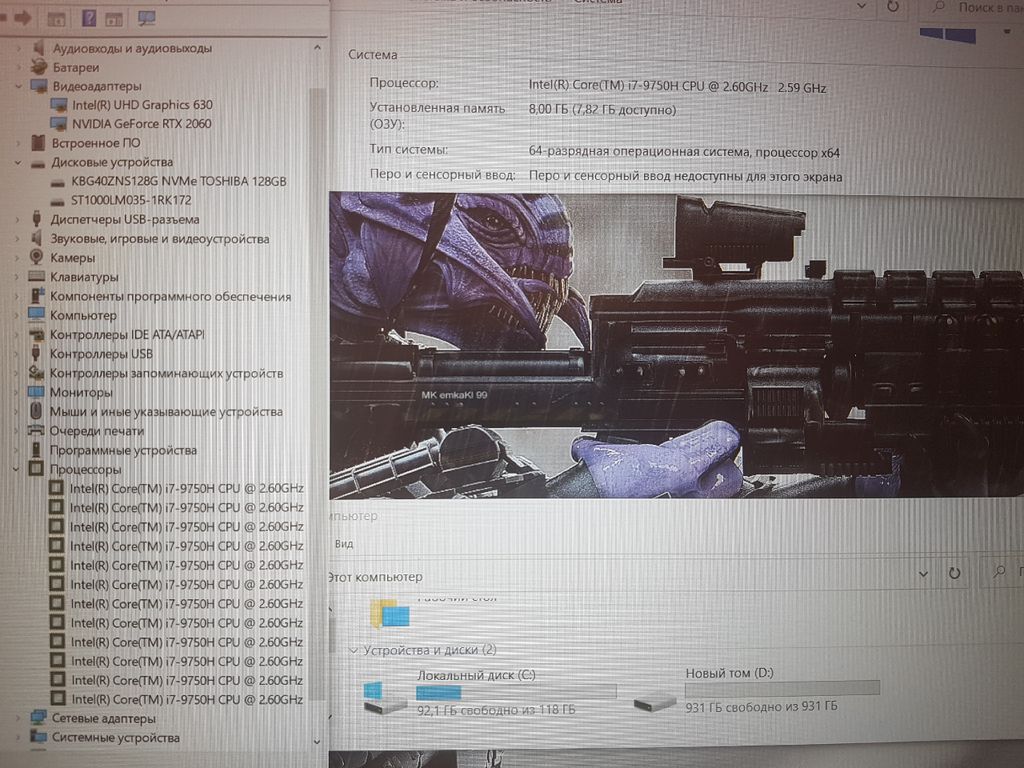1024x768 pixels.
Task: Open the address dropdown chevron in Система window
Action: point(861,7)
